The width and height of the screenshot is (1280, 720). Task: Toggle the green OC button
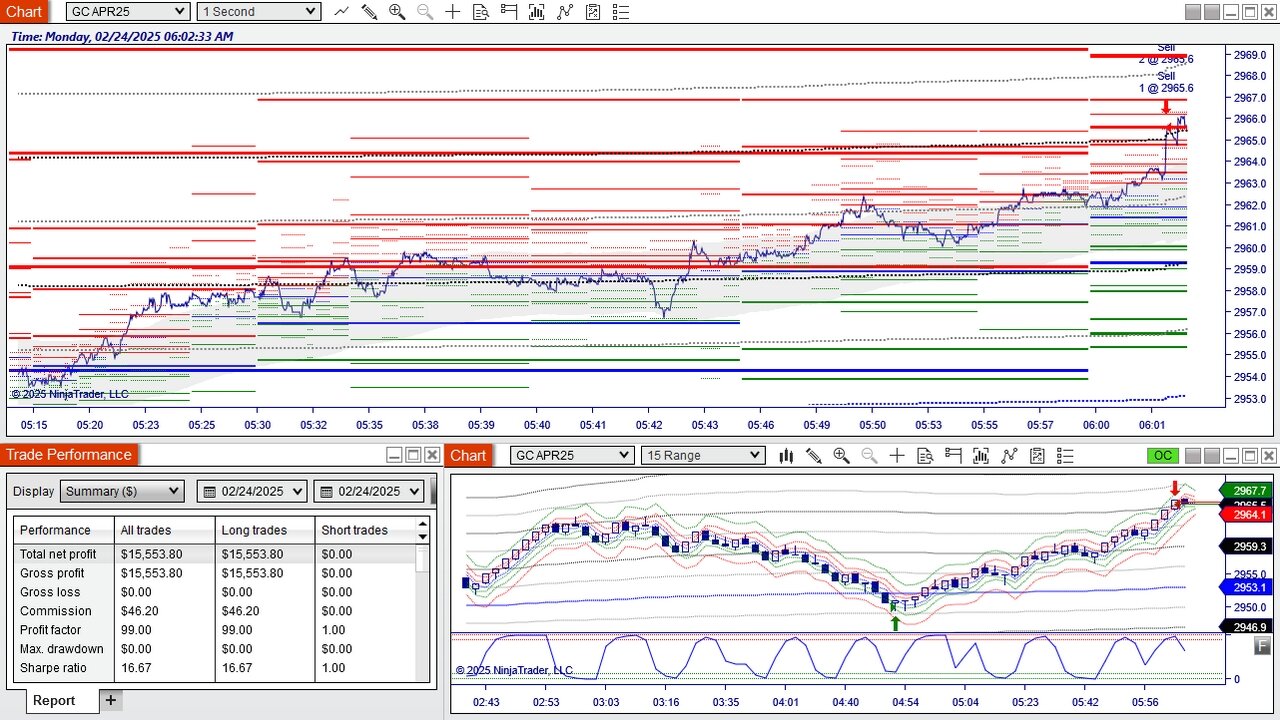coord(1162,456)
